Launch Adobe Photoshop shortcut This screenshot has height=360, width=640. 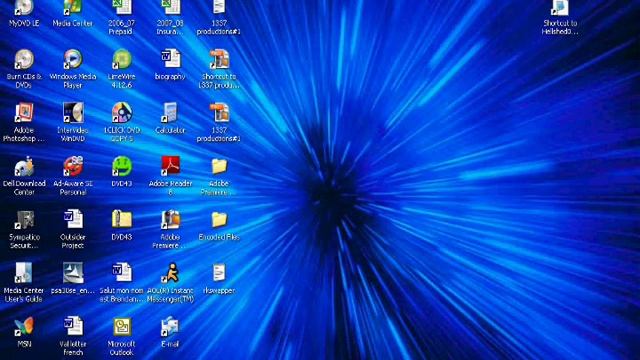[24, 113]
